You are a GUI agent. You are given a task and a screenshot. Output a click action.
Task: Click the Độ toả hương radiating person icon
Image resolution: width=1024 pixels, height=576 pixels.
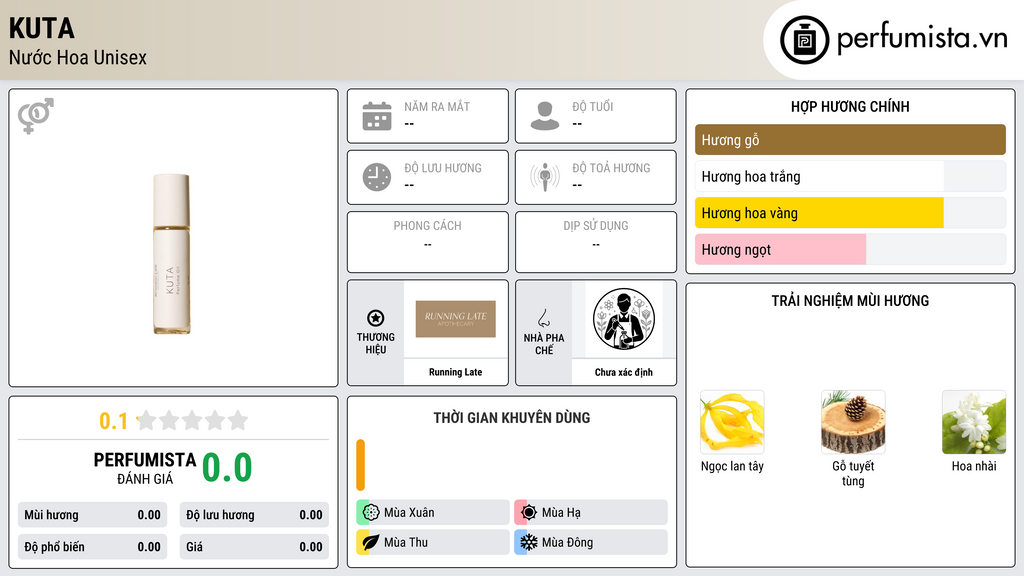545,177
